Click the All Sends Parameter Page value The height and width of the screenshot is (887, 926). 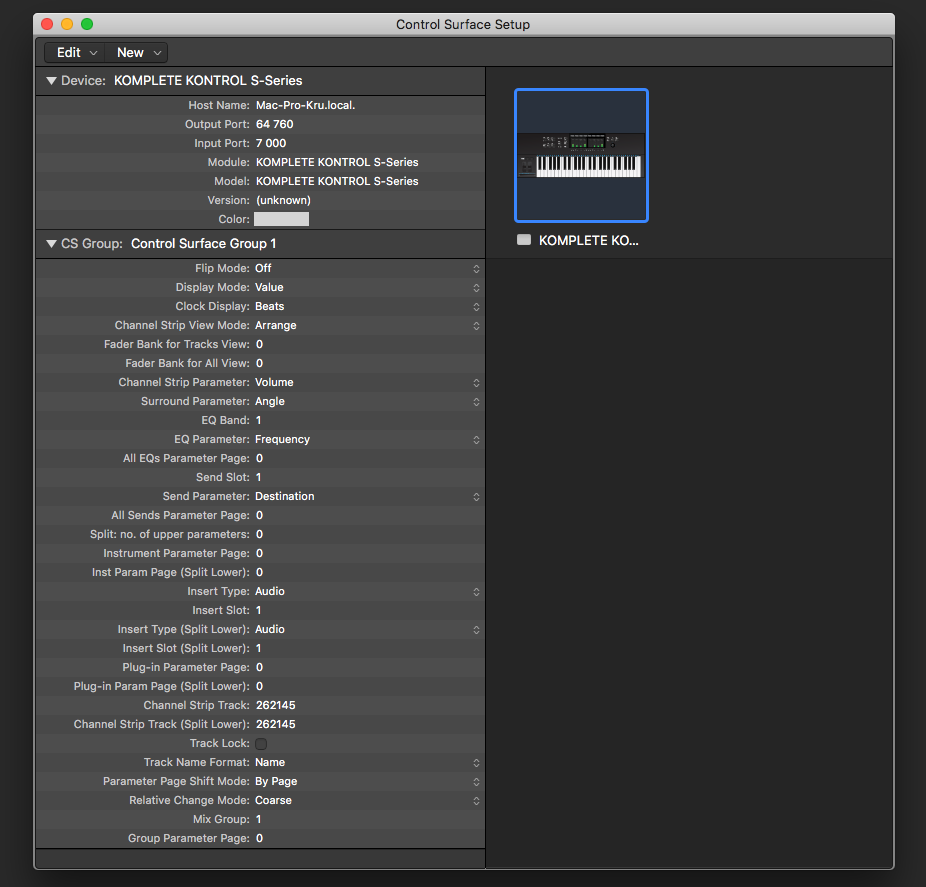click(x=259, y=515)
